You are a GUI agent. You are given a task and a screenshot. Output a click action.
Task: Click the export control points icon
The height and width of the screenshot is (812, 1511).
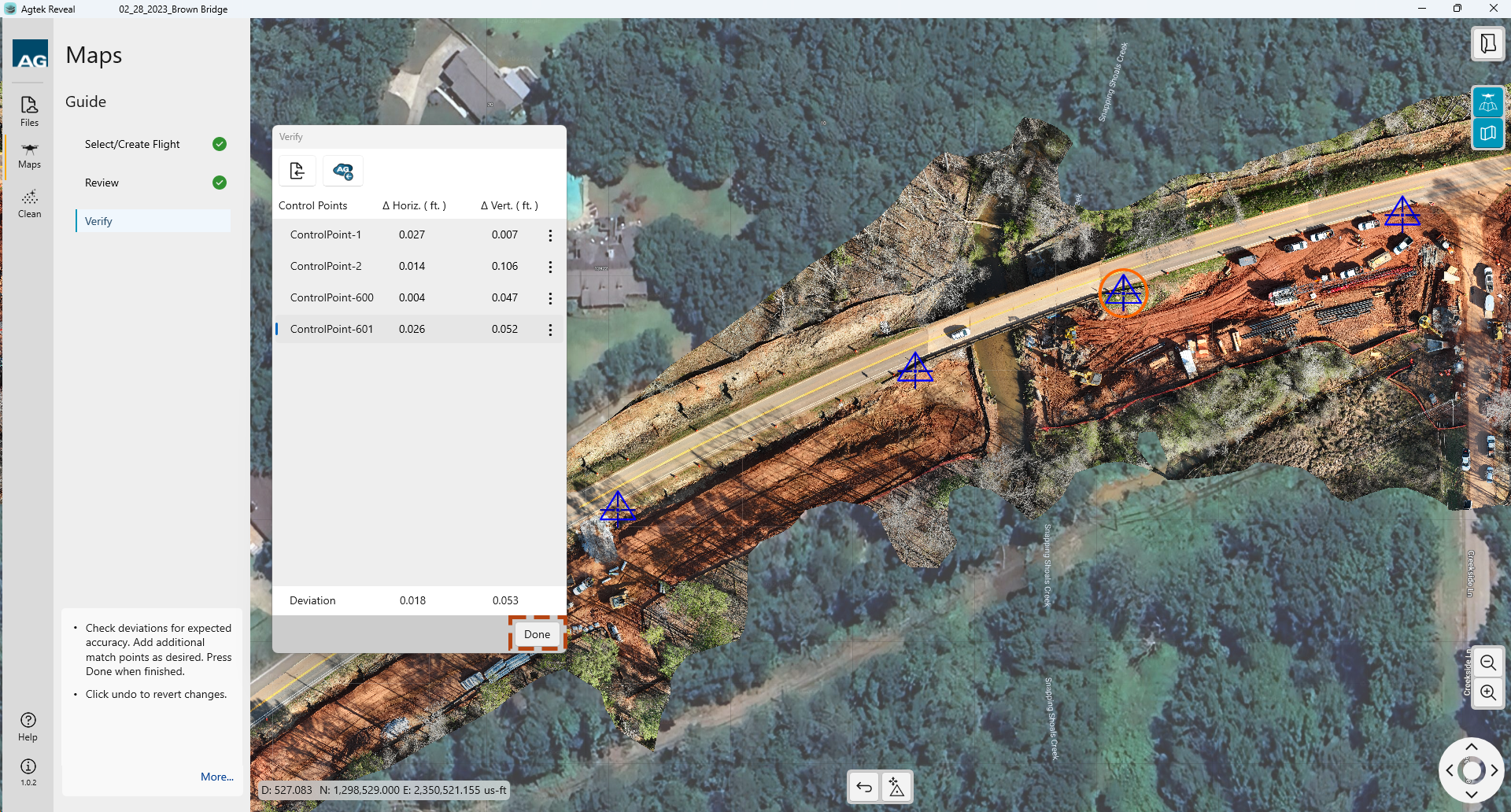(x=297, y=171)
